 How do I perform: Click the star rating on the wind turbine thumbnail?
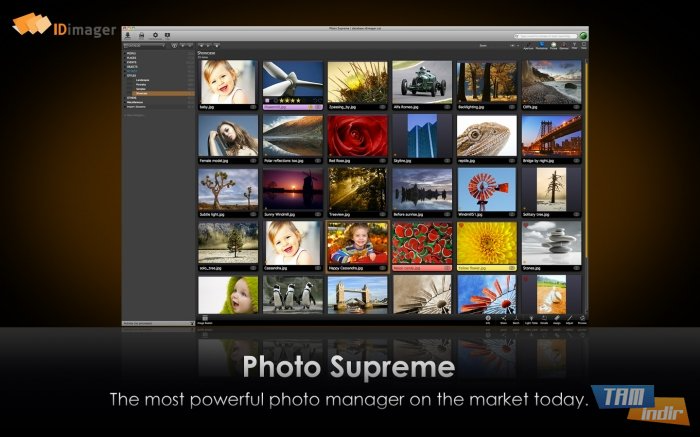tap(290, 101)
